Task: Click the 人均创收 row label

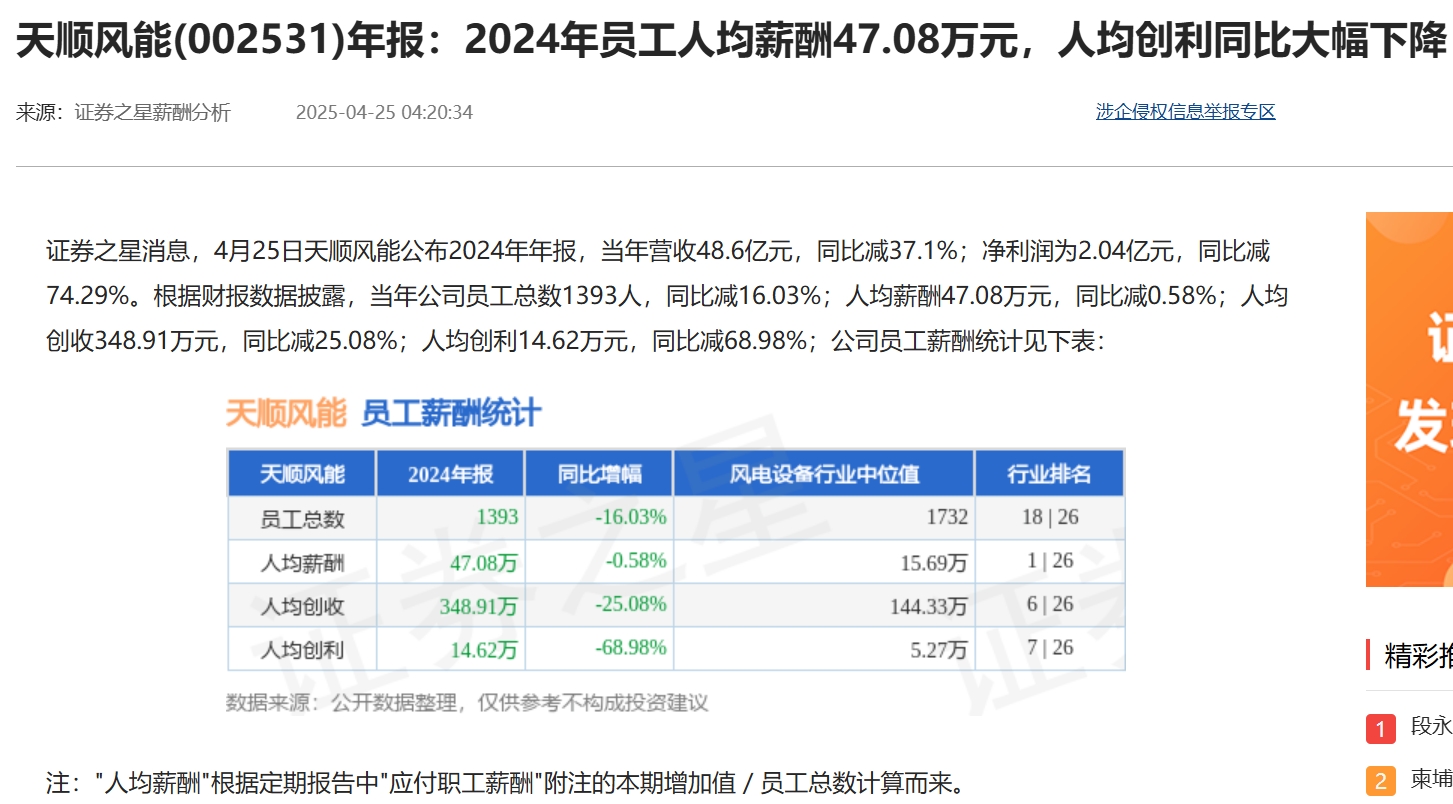Action: click(302, 607)
